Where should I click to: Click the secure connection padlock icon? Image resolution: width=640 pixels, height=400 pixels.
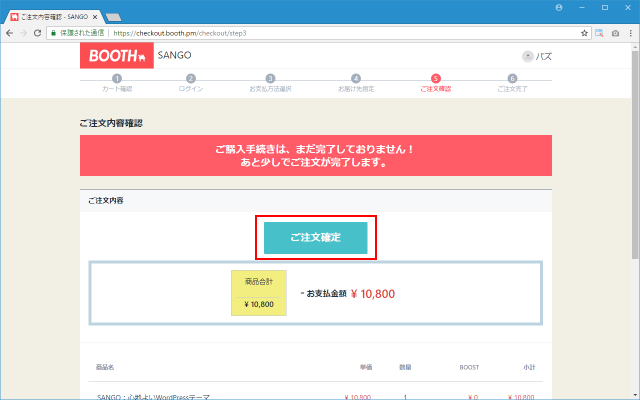(x=53, y=33)
